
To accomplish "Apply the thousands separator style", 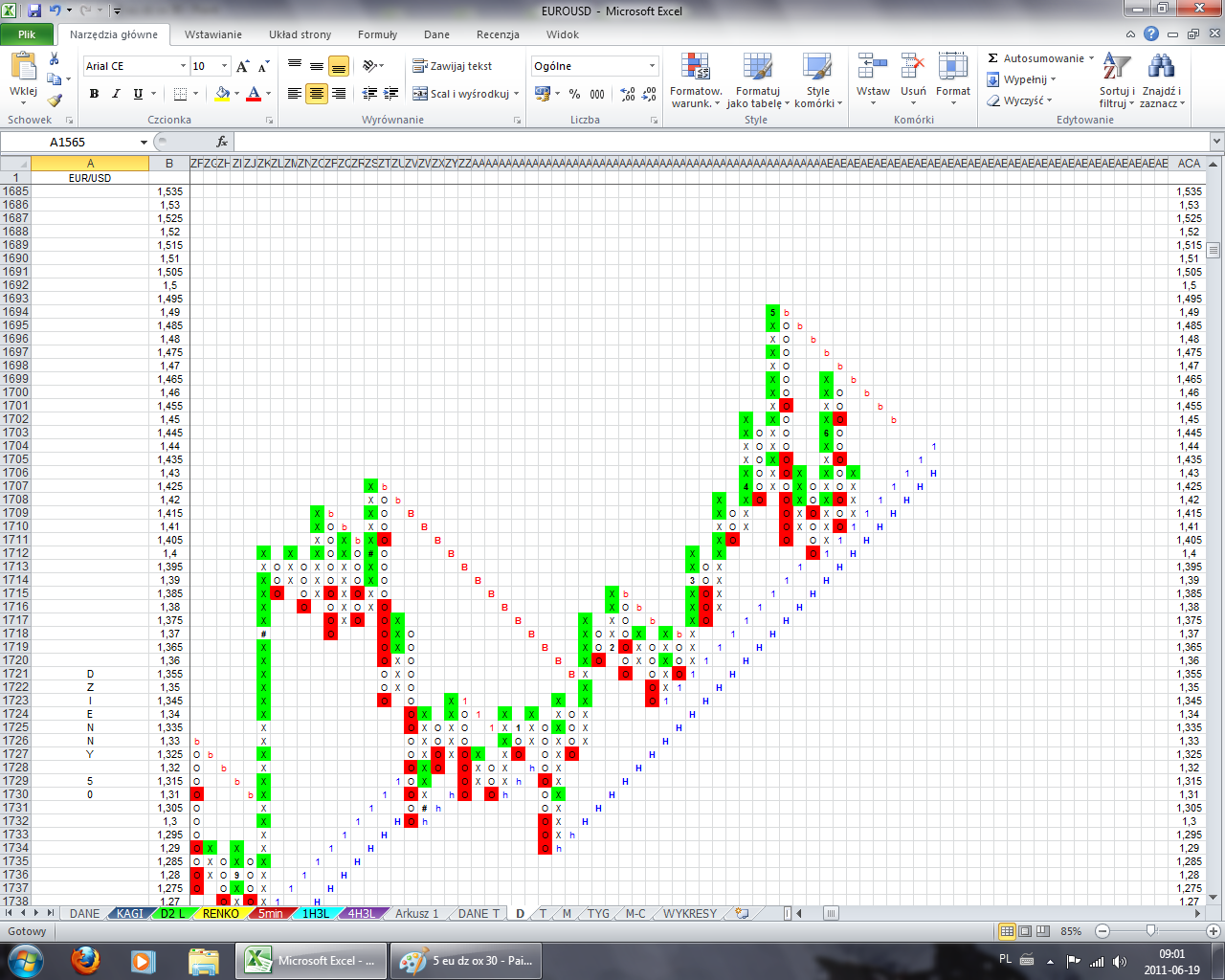I will (597, 94).
